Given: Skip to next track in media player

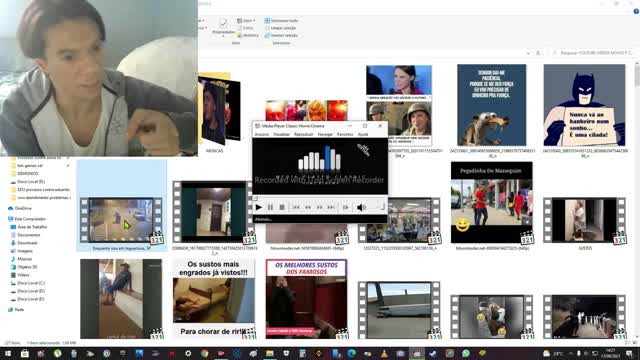Looking at the screenshot, I should pyautogui.click(x=331, y=207).
